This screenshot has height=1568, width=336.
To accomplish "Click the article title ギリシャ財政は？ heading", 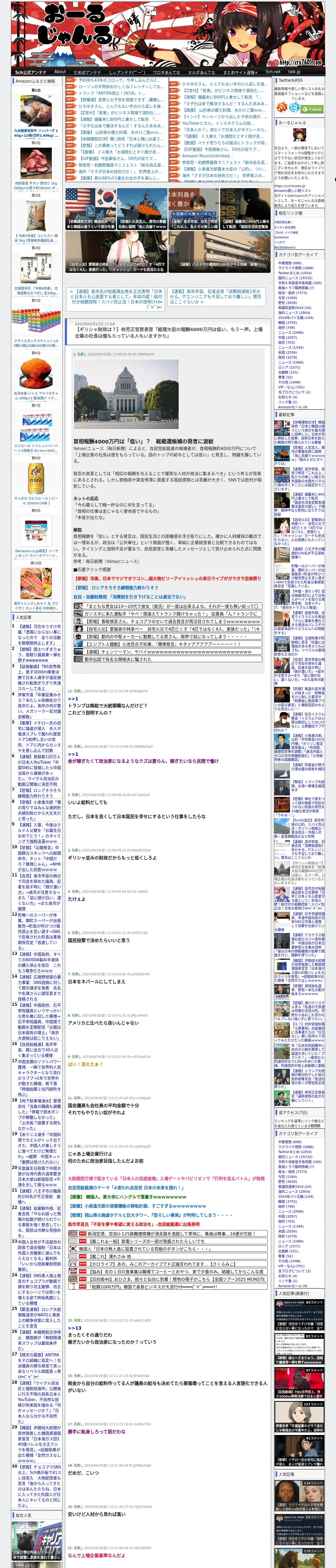I will pyautogui.click(x=169, y=332).
